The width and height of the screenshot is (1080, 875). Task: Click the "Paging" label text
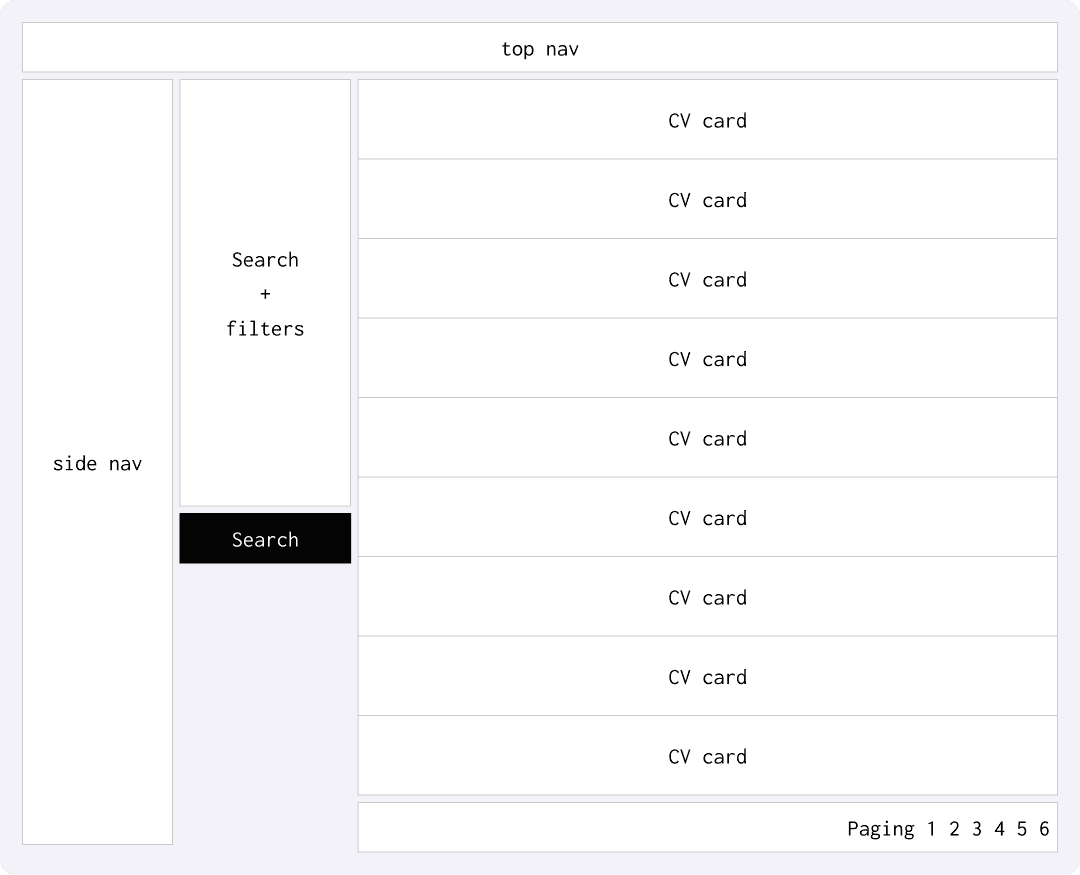(881, 829)
